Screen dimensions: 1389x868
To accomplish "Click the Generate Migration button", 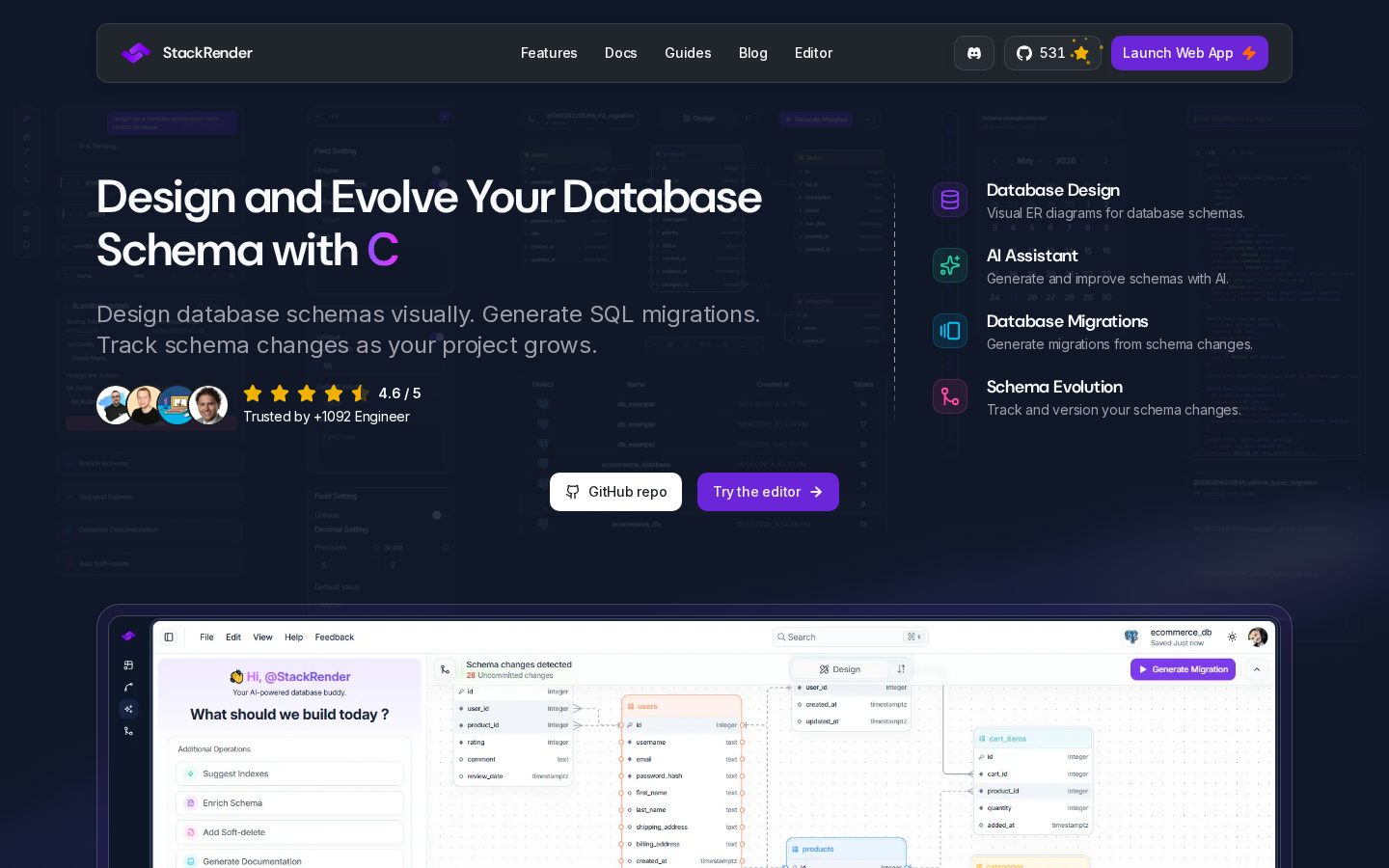I will 1183,669.
